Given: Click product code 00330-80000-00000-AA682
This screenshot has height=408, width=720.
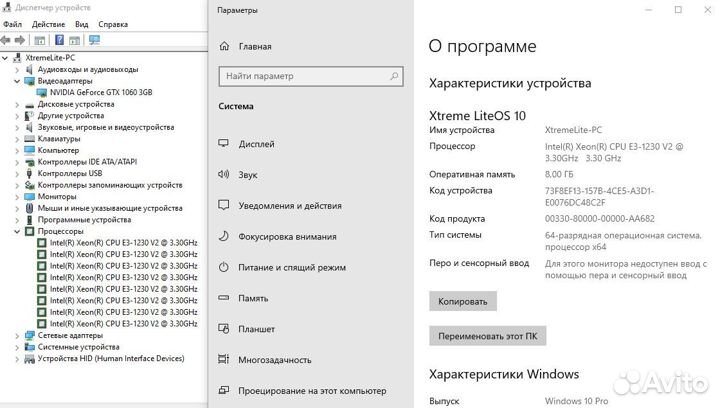Looking at the screenshot, I should [600, 218].
